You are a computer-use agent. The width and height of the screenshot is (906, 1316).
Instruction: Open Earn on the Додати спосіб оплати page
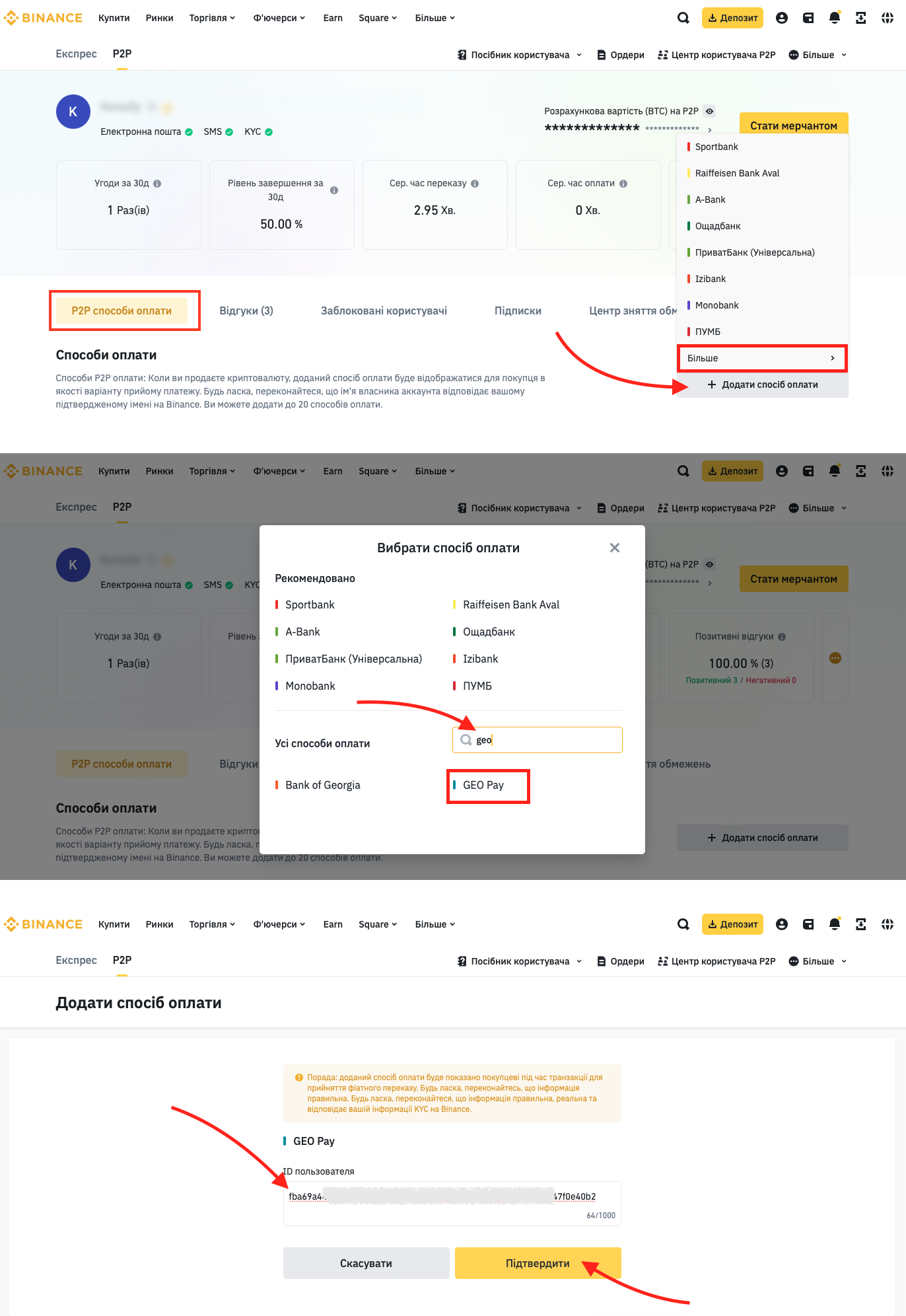click(x=333, y=924)
